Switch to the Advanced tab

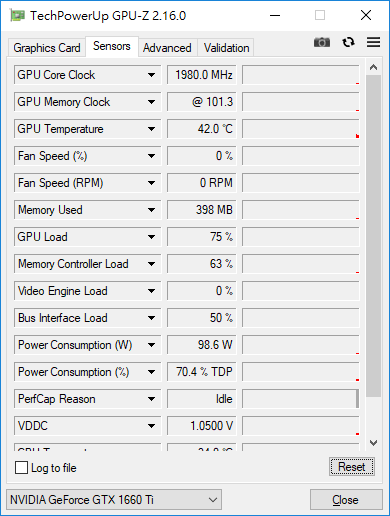click(x=167, y=48)
